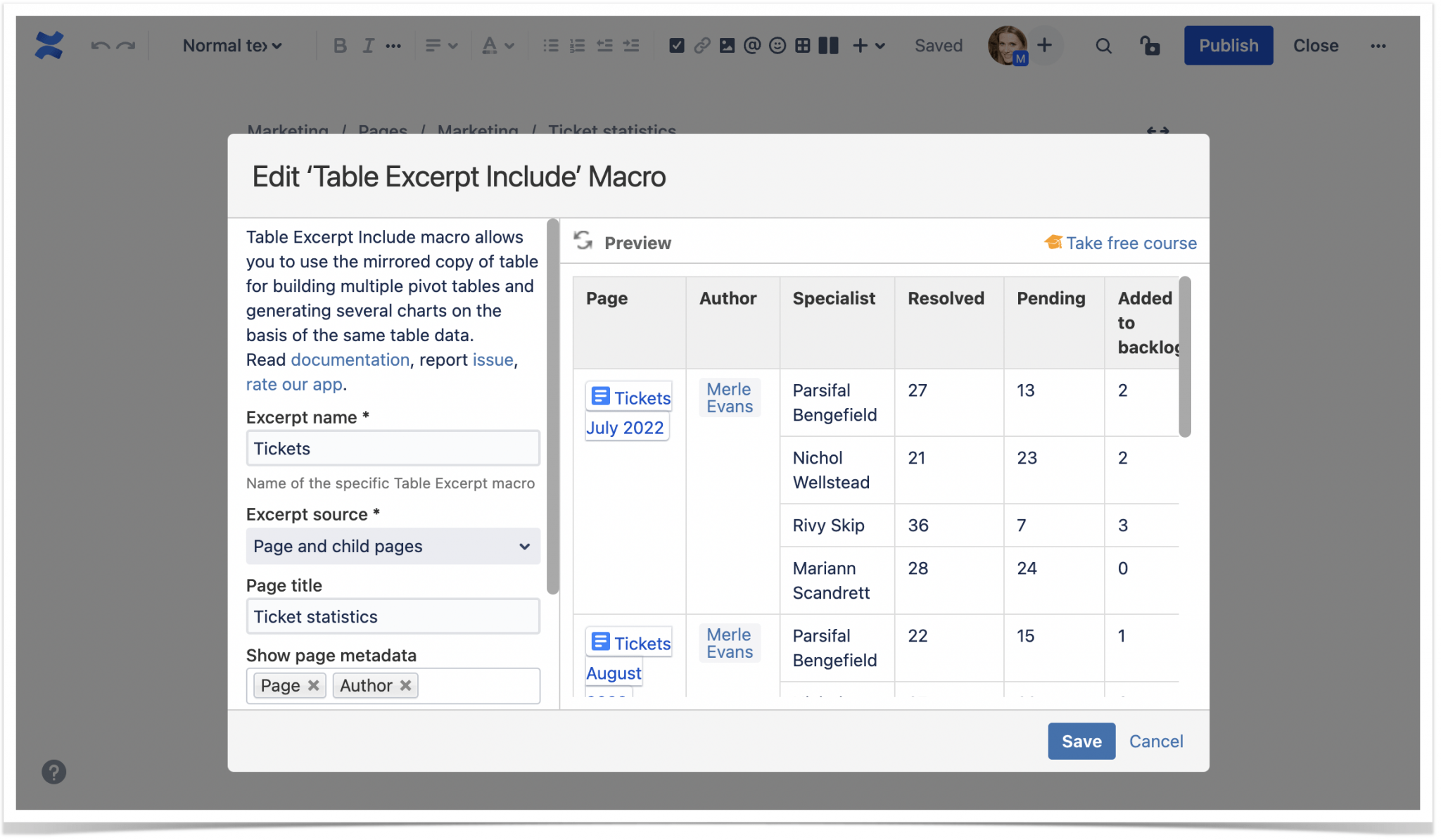Image resolution: width=1441 pixels, height=840 pixels.
Task: Open the Normal text style dropdown
Action: tap(231, 46)
